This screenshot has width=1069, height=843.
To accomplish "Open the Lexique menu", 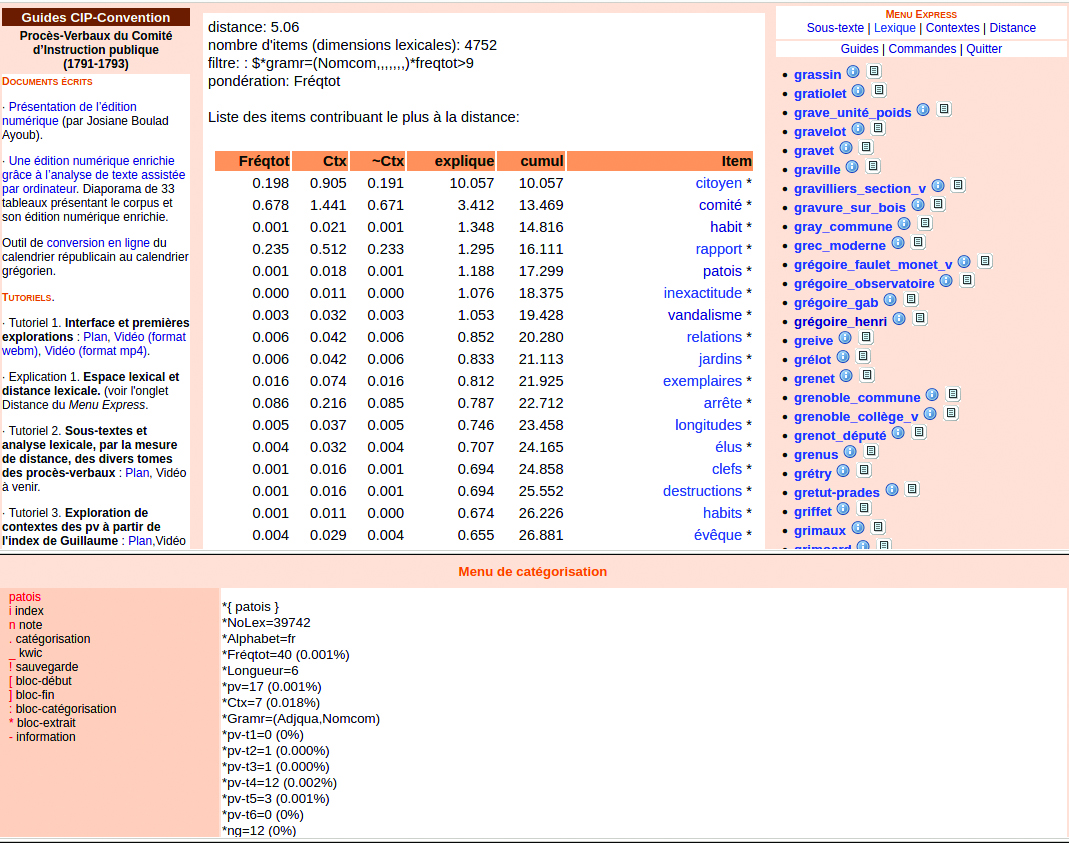I will tap(894, 28).
